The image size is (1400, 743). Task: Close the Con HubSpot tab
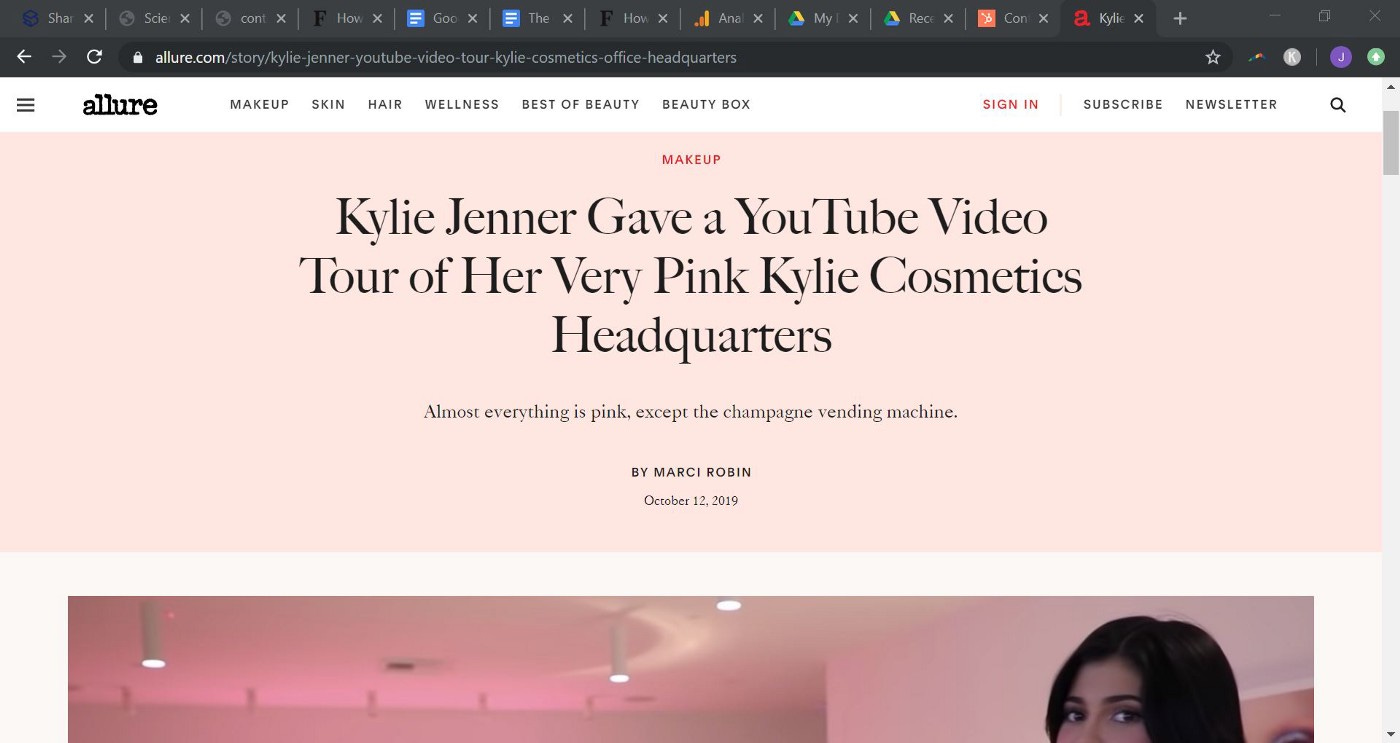pyautogui.click(x=1043, y=18)
